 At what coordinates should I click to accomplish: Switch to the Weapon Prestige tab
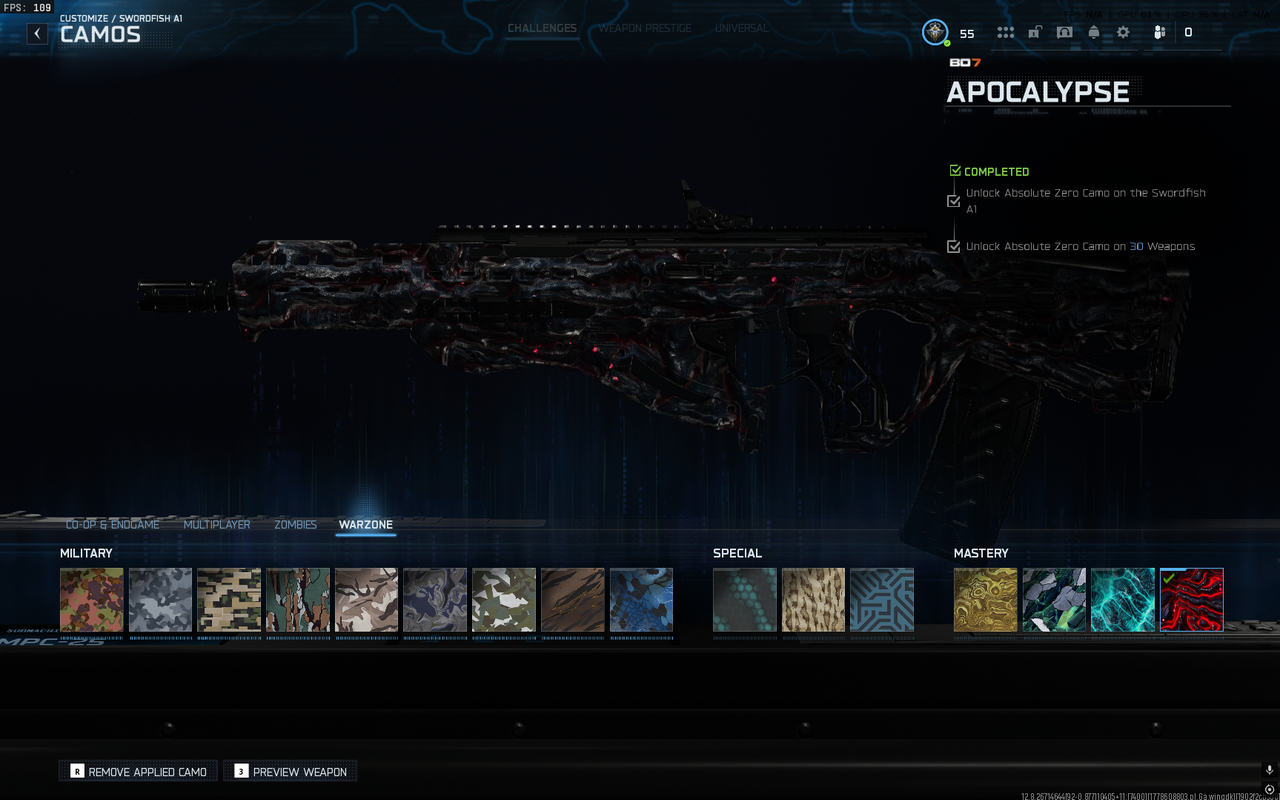coord(645,28)
